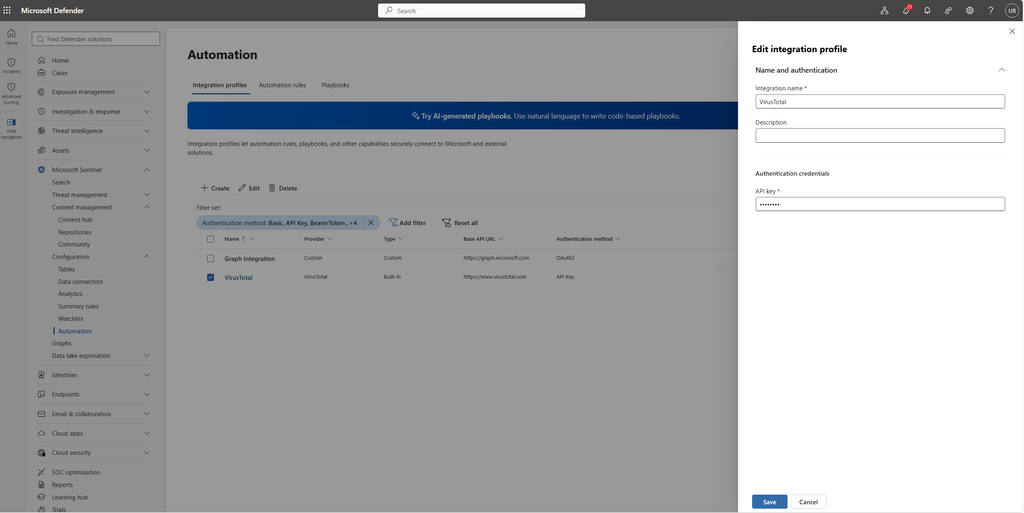The image size is (1024, 513).
Task: Click the top Search box
Action: 481,10
